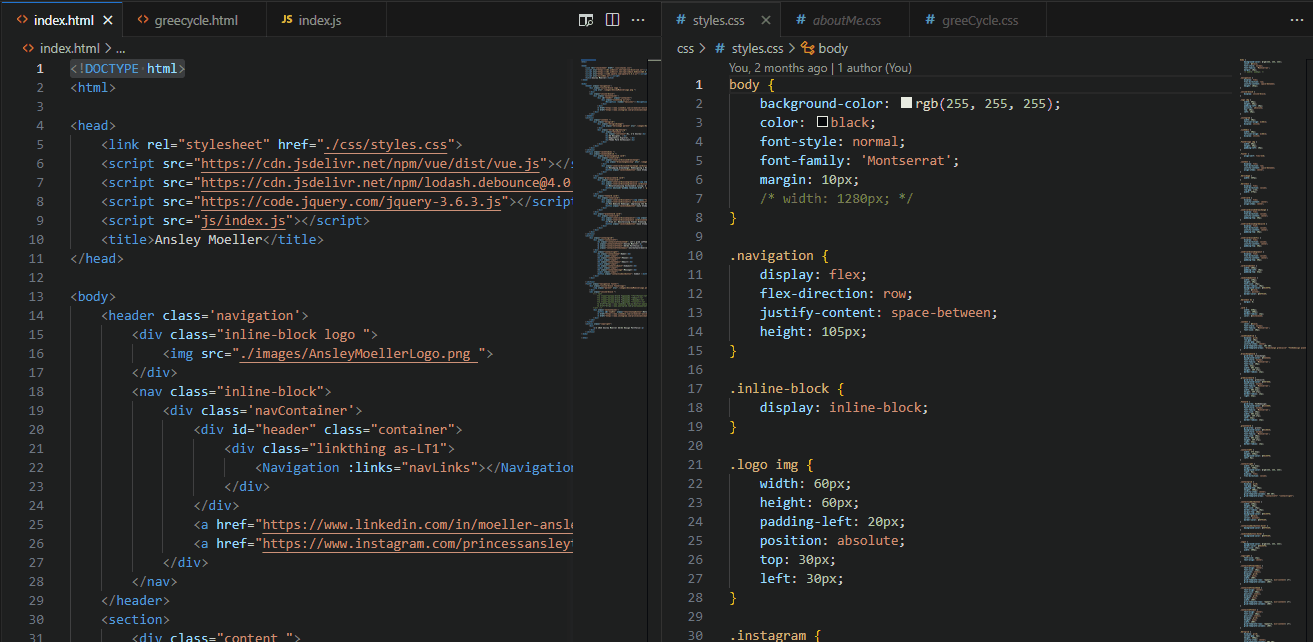Open More Actions ellipsis in left editor group
This screenshot has width=1313, height=642.
[638, 19]
